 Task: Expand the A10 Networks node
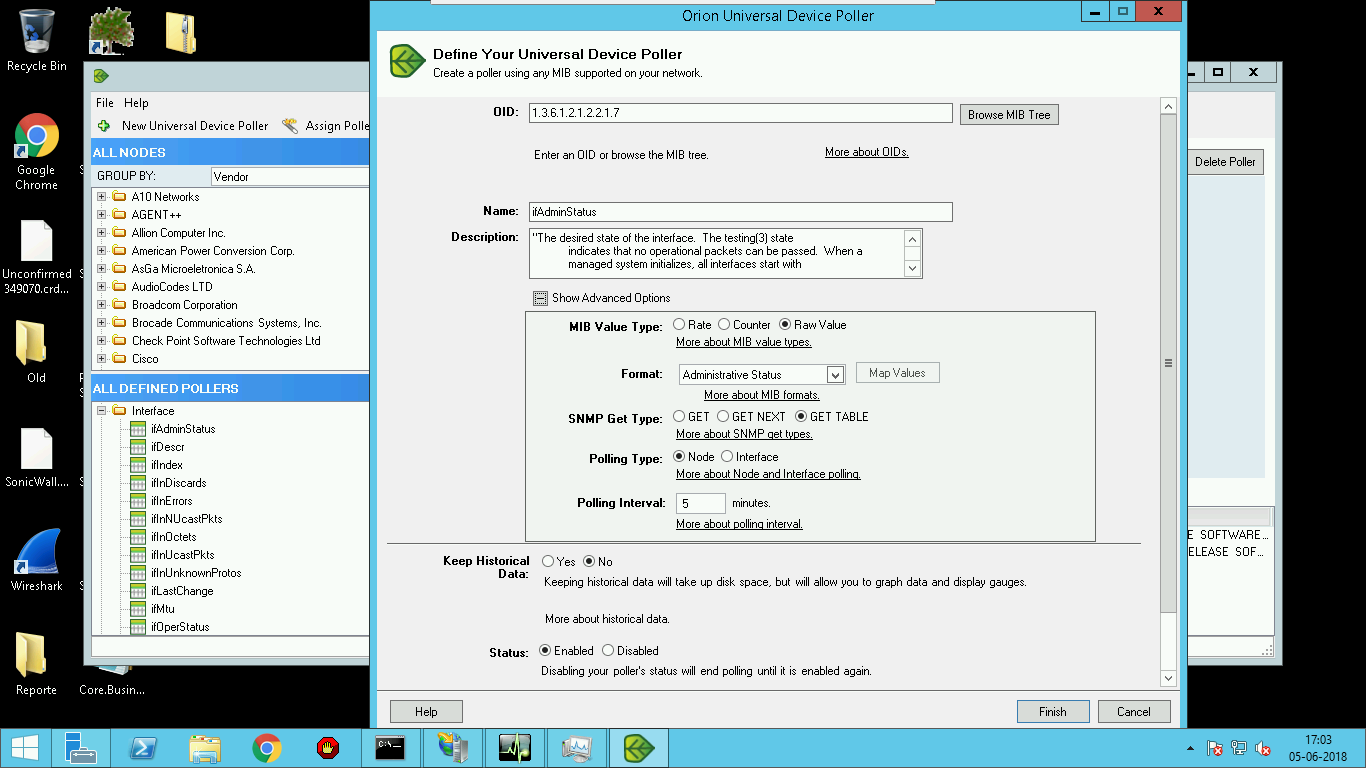click(101, 197)
